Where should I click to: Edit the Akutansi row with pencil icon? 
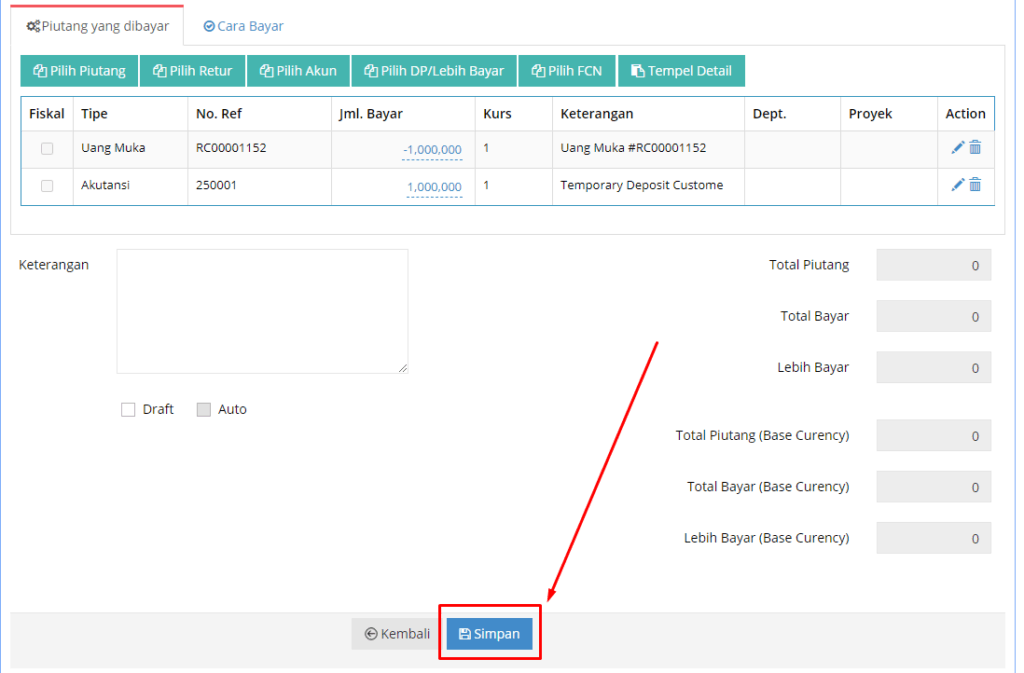coord(957,185)
